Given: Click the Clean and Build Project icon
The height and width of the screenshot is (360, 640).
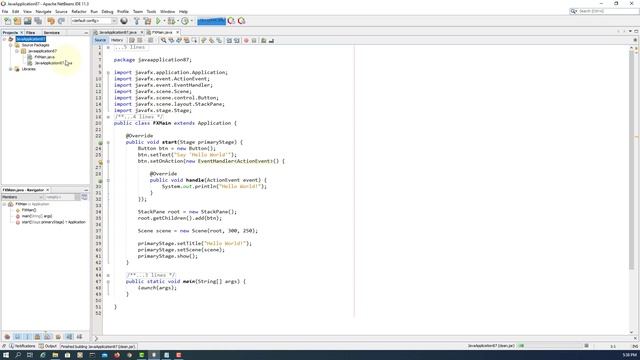Looking at the screenshot, I should [x=147, y=21].
